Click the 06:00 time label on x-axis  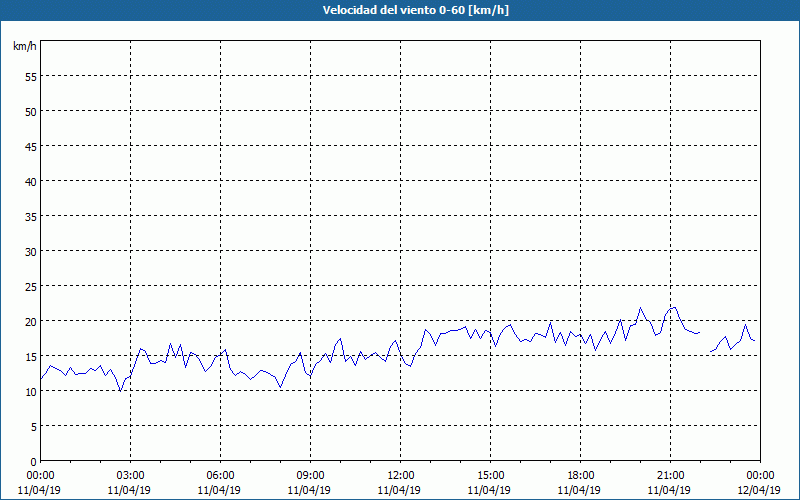point(220,476)
